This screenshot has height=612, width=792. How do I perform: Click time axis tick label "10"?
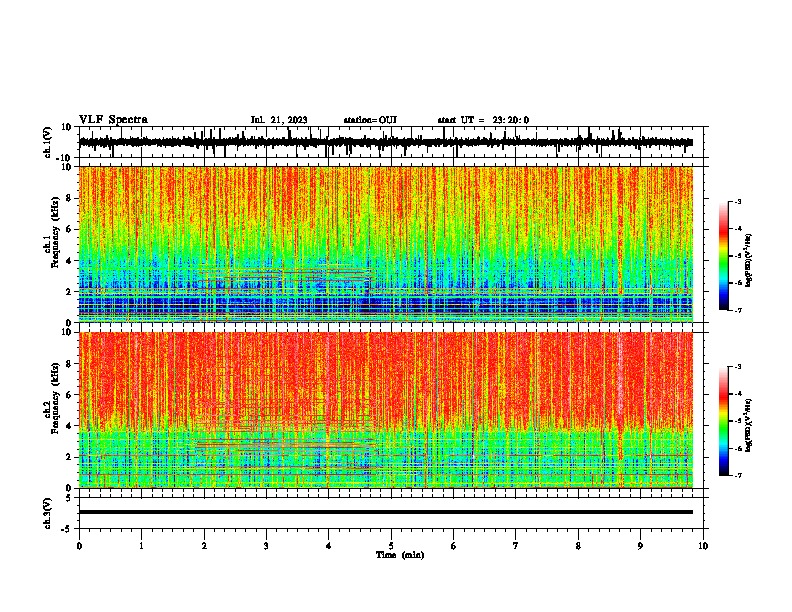703,546
